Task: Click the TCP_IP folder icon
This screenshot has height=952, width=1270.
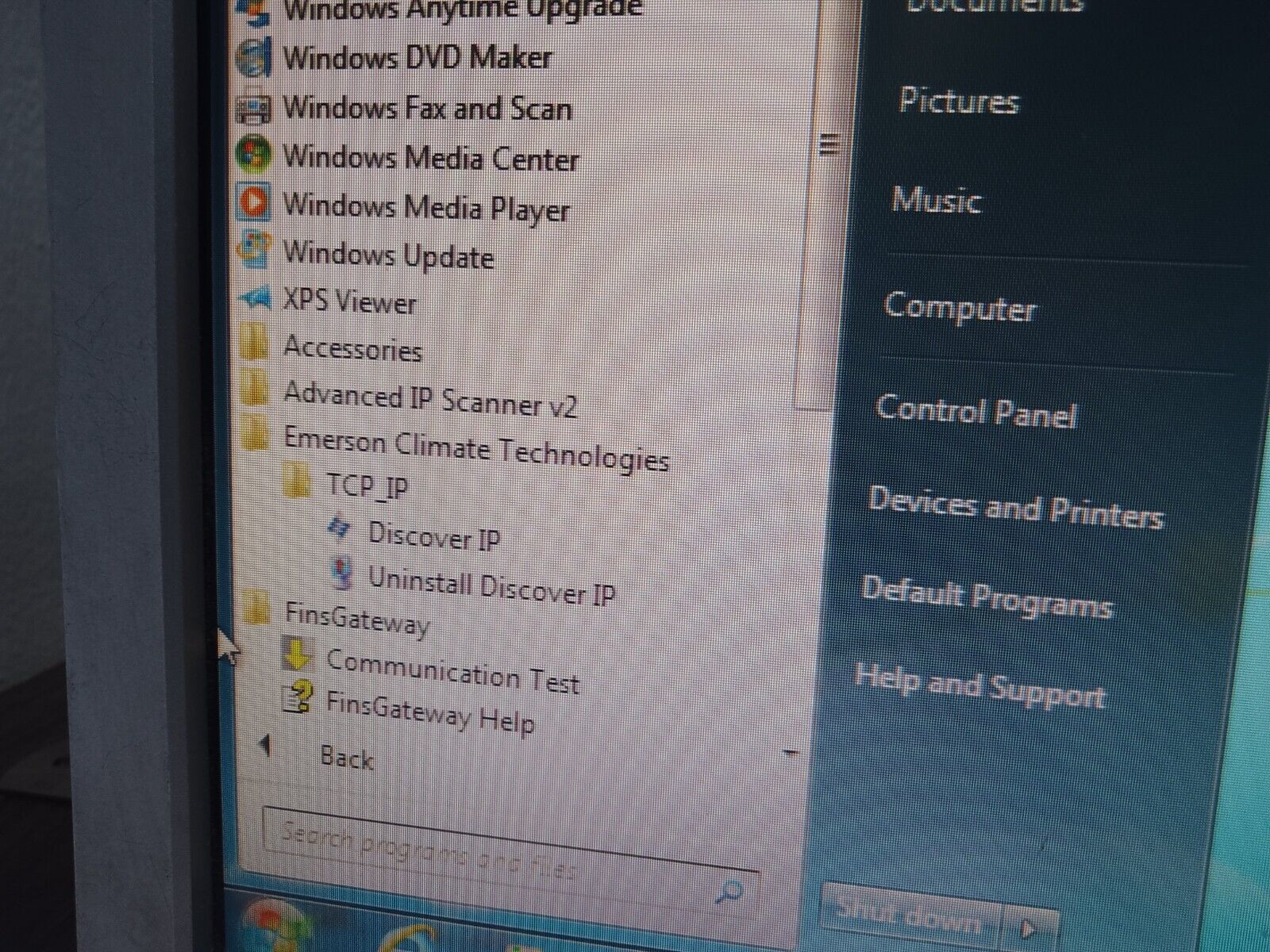Action: point(296,481)
